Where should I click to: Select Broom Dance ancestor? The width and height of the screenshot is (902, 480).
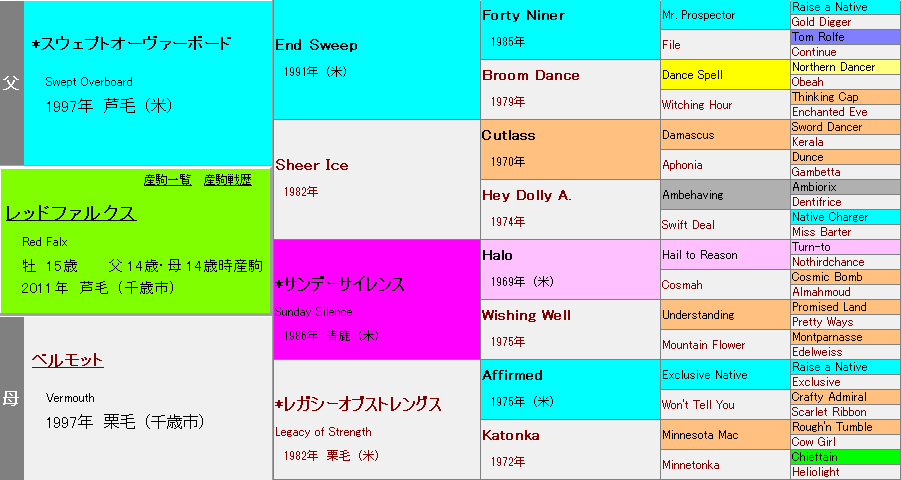(x=530, y=75)
